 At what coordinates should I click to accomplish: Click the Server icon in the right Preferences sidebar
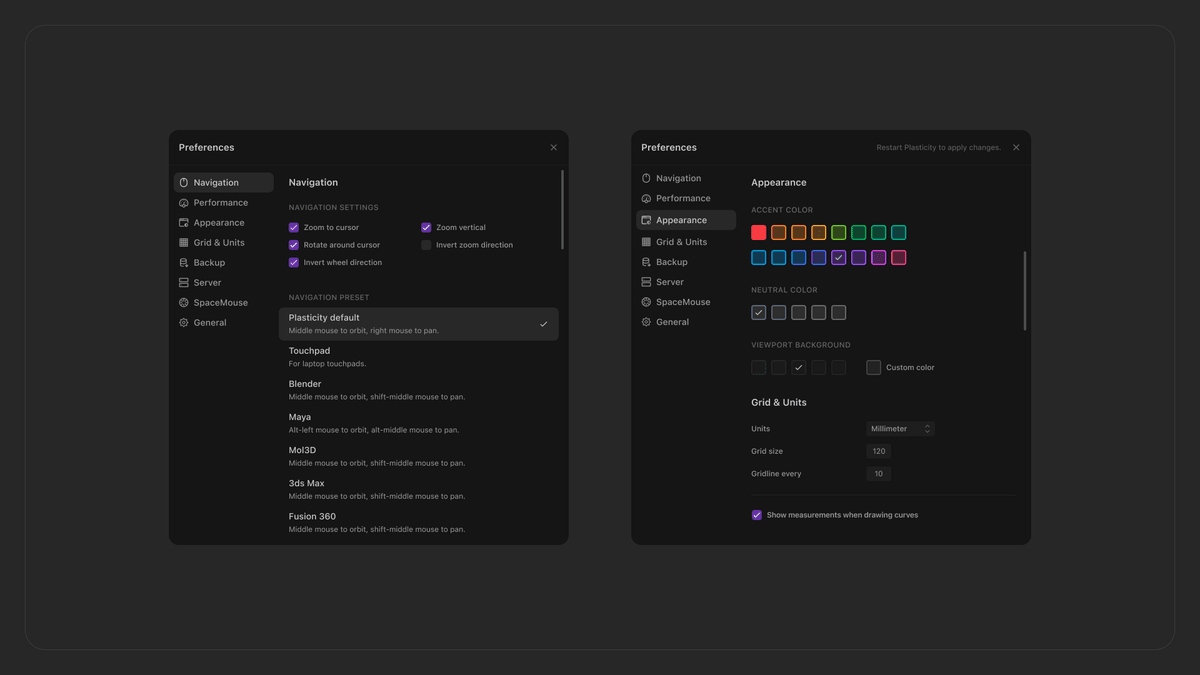pos(646,282)
